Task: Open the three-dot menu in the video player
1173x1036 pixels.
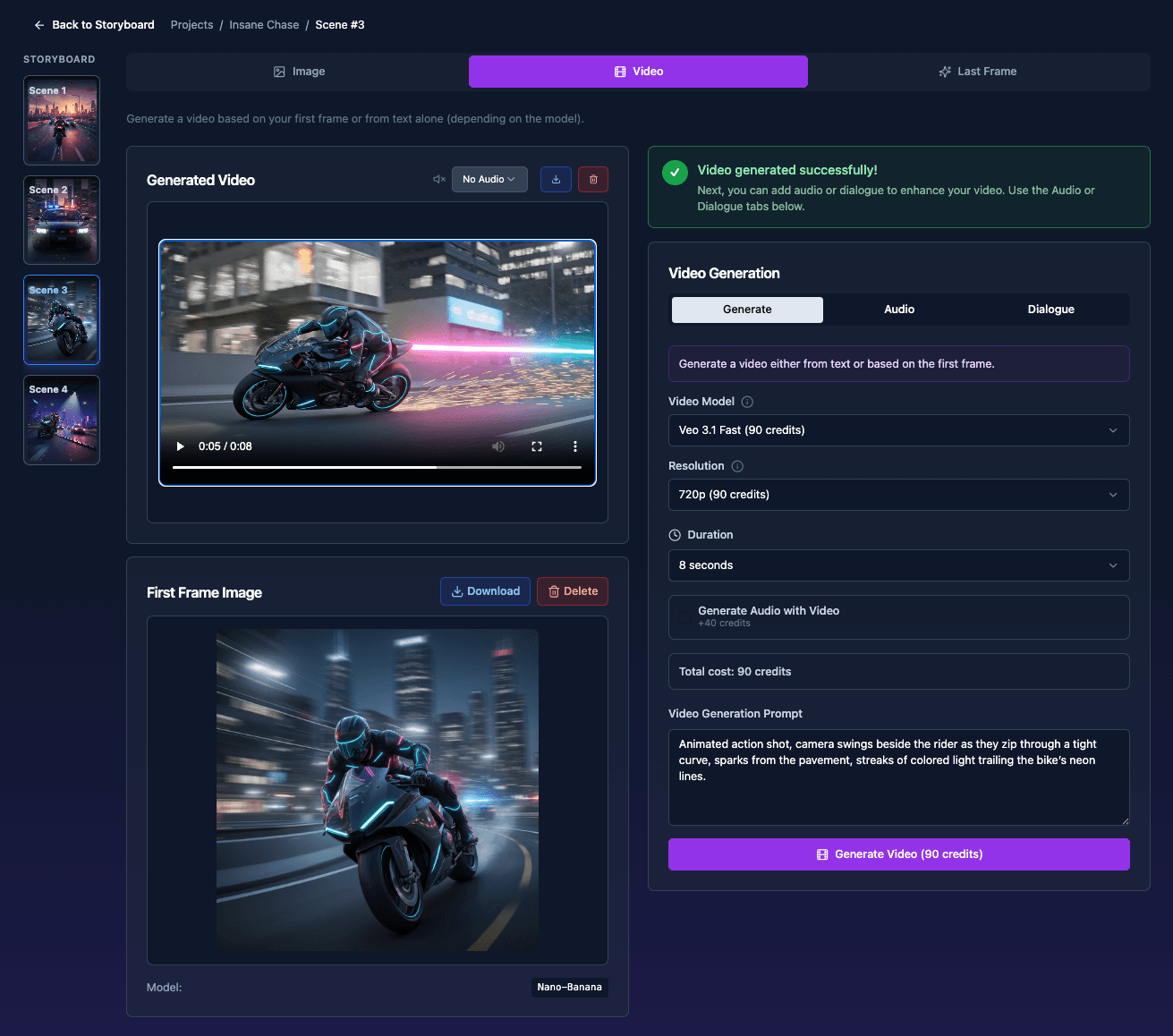Action: [574, 446]
